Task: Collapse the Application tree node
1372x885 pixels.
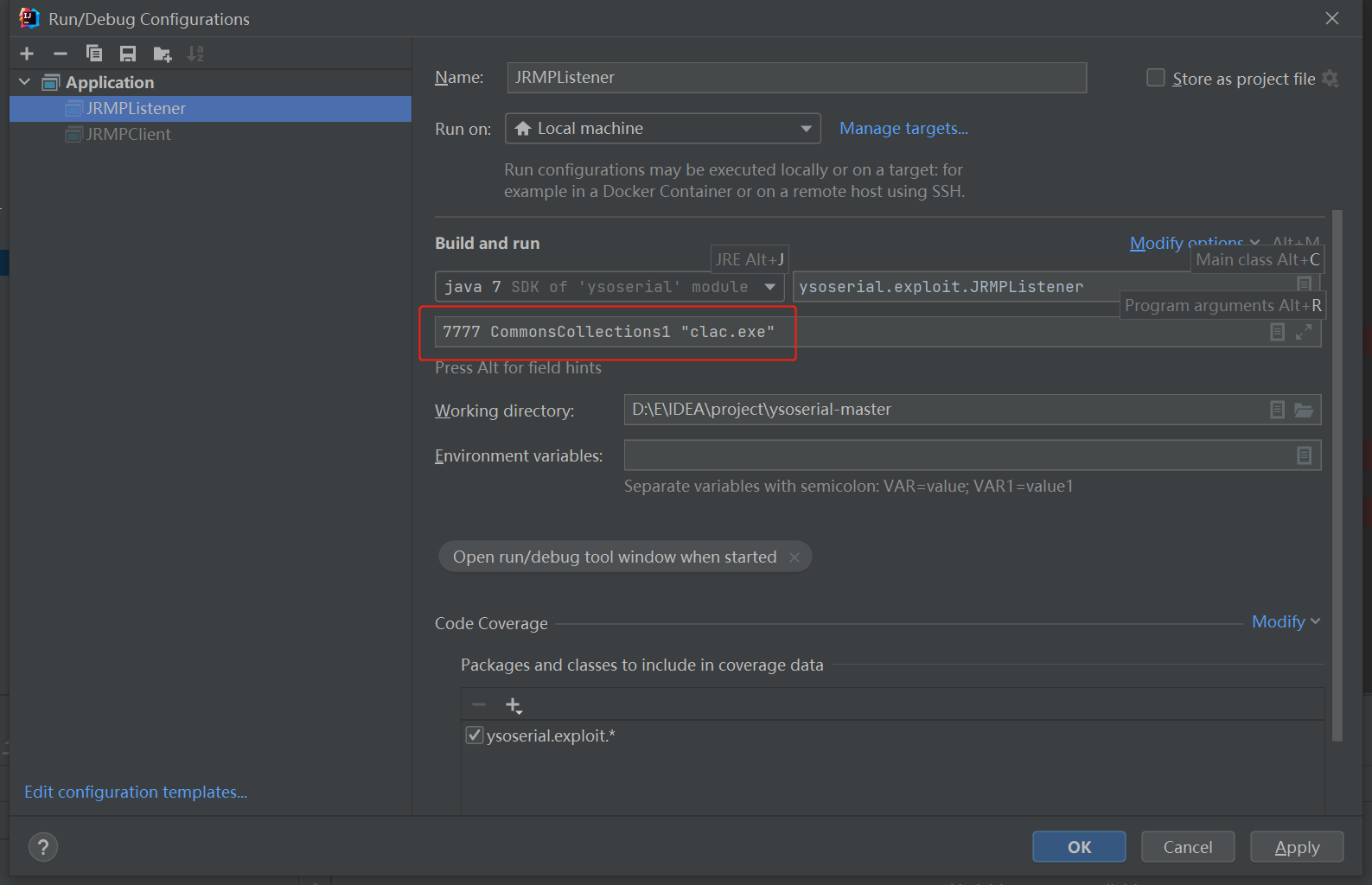Action: point(24,82)
